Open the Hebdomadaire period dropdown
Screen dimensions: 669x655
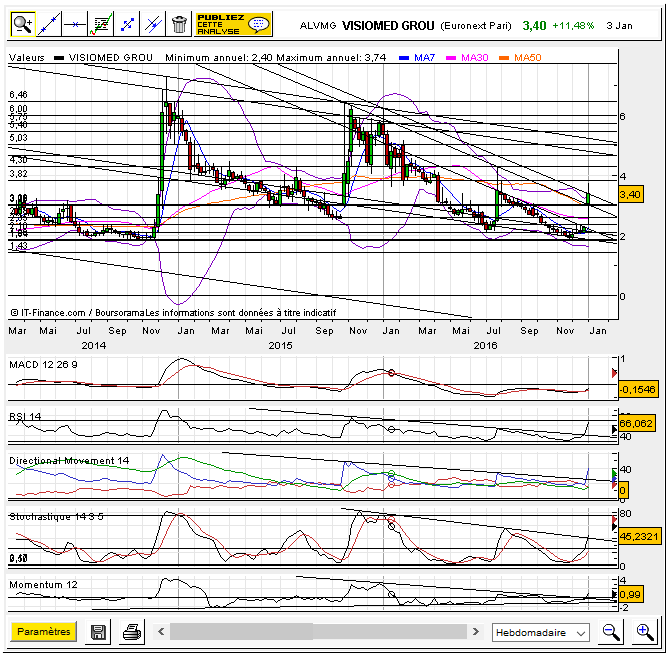pyautogui.click(x=541, y=632)
